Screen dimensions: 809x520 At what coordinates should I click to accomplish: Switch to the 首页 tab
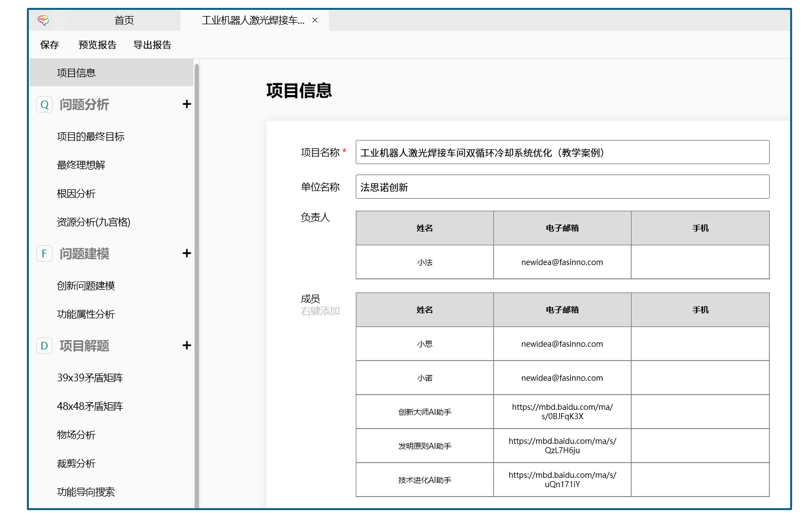click(123, 20)
